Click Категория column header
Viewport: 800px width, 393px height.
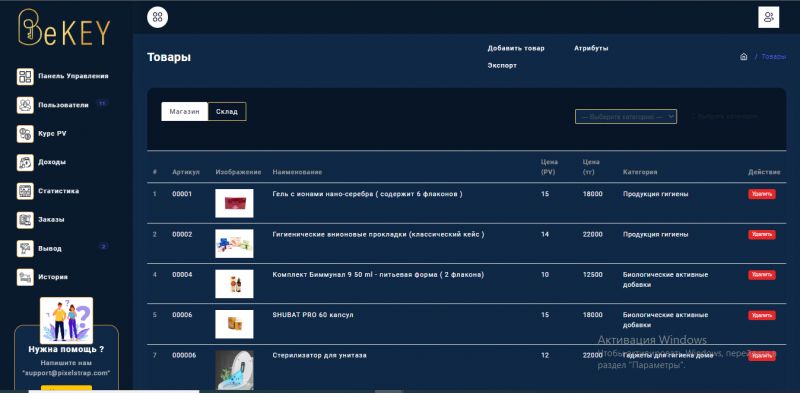(640, 173)
